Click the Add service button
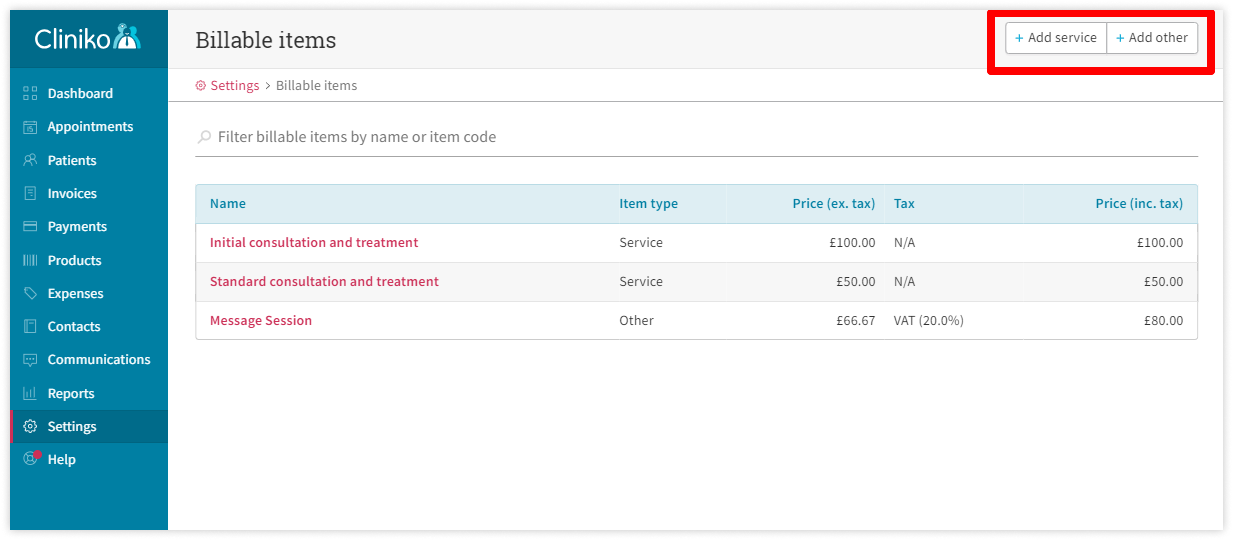 point(1056,38)
